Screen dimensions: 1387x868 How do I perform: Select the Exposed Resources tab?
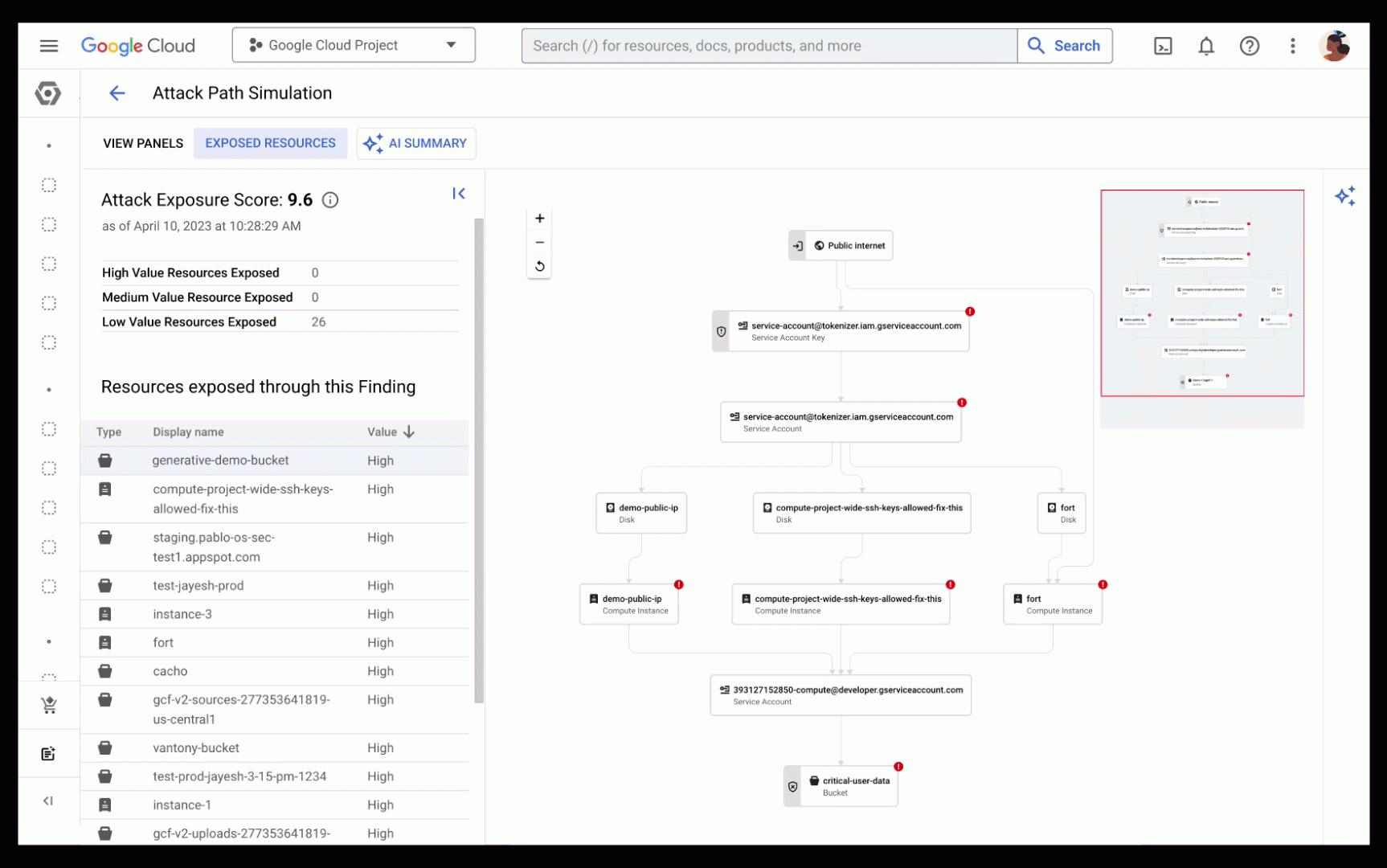tap(270, 143)
